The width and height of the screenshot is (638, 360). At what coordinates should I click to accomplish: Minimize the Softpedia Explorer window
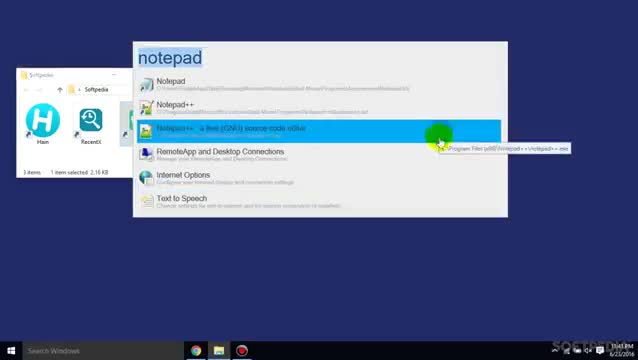[x=114, y=75]
